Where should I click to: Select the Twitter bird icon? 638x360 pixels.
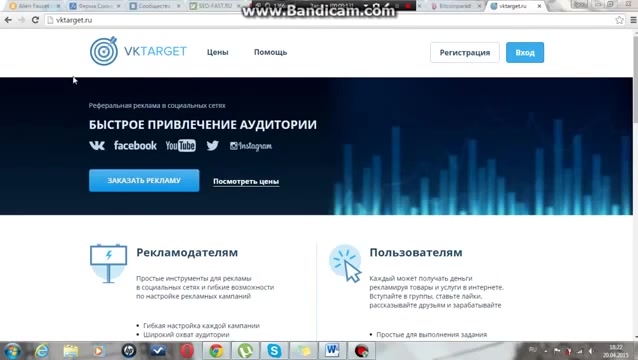click(x=212, y=145)
